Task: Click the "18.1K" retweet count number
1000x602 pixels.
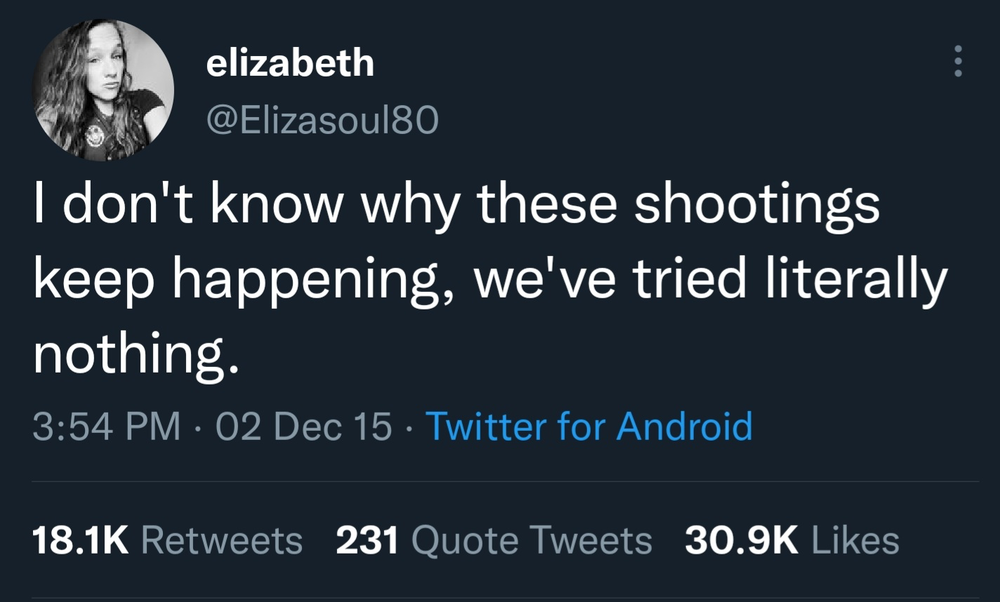Action: 81,540
